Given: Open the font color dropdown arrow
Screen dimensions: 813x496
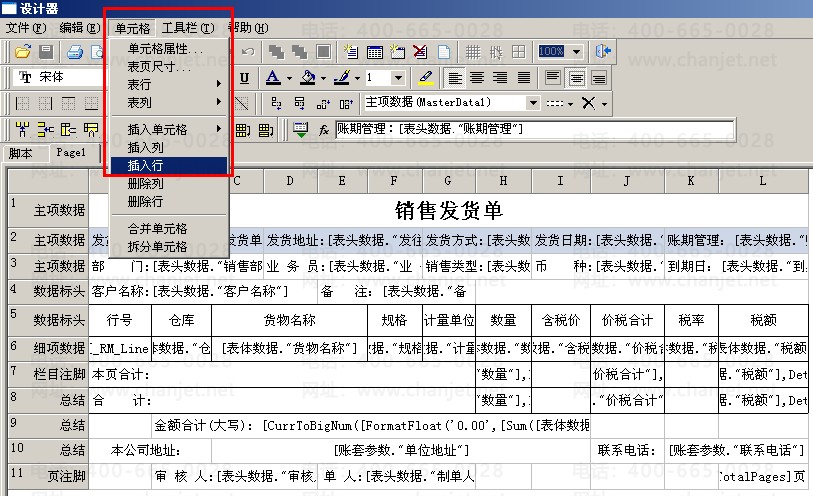Looking at the screenshot, I should 289,79.
